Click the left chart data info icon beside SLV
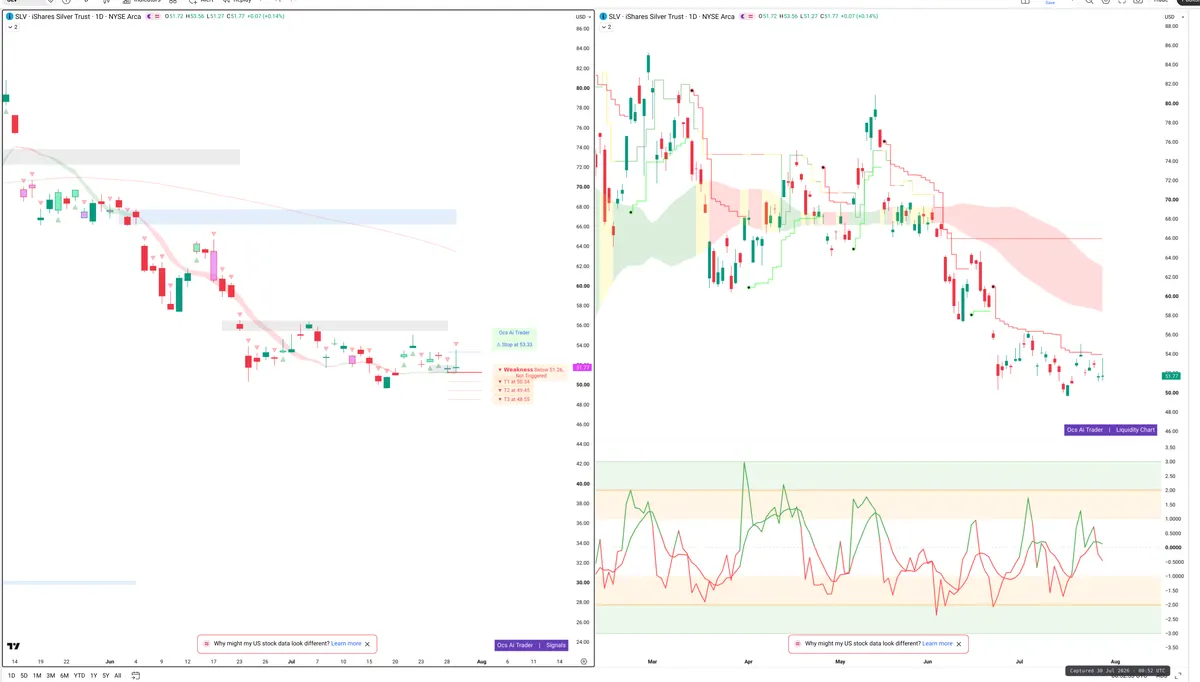 click(10, 17)
